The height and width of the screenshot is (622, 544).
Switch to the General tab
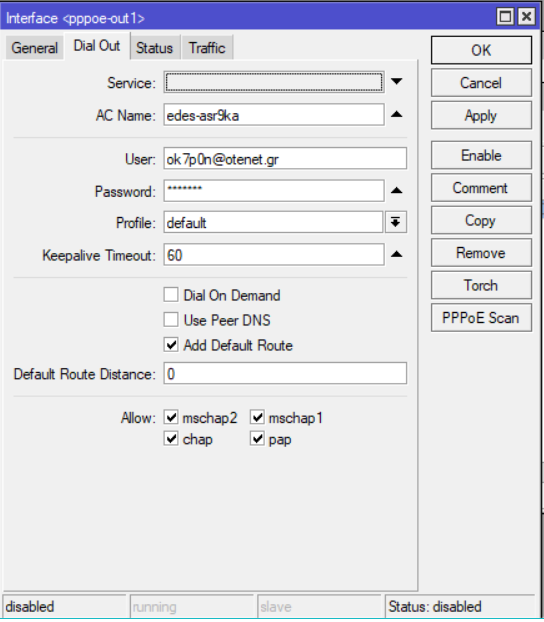click(x=35, y=48)
